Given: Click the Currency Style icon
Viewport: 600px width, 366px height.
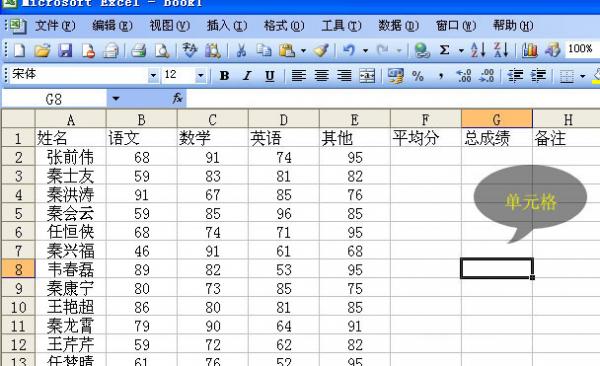Looking at the screenshot, I should [x=395, y=76].
